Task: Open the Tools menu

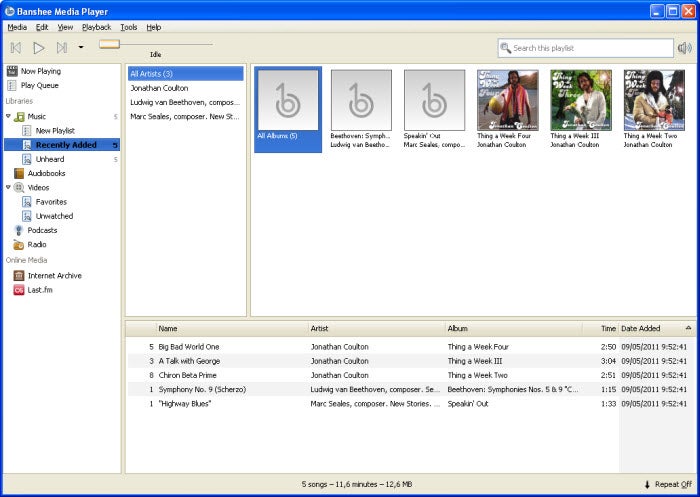Action: (128, 27)
